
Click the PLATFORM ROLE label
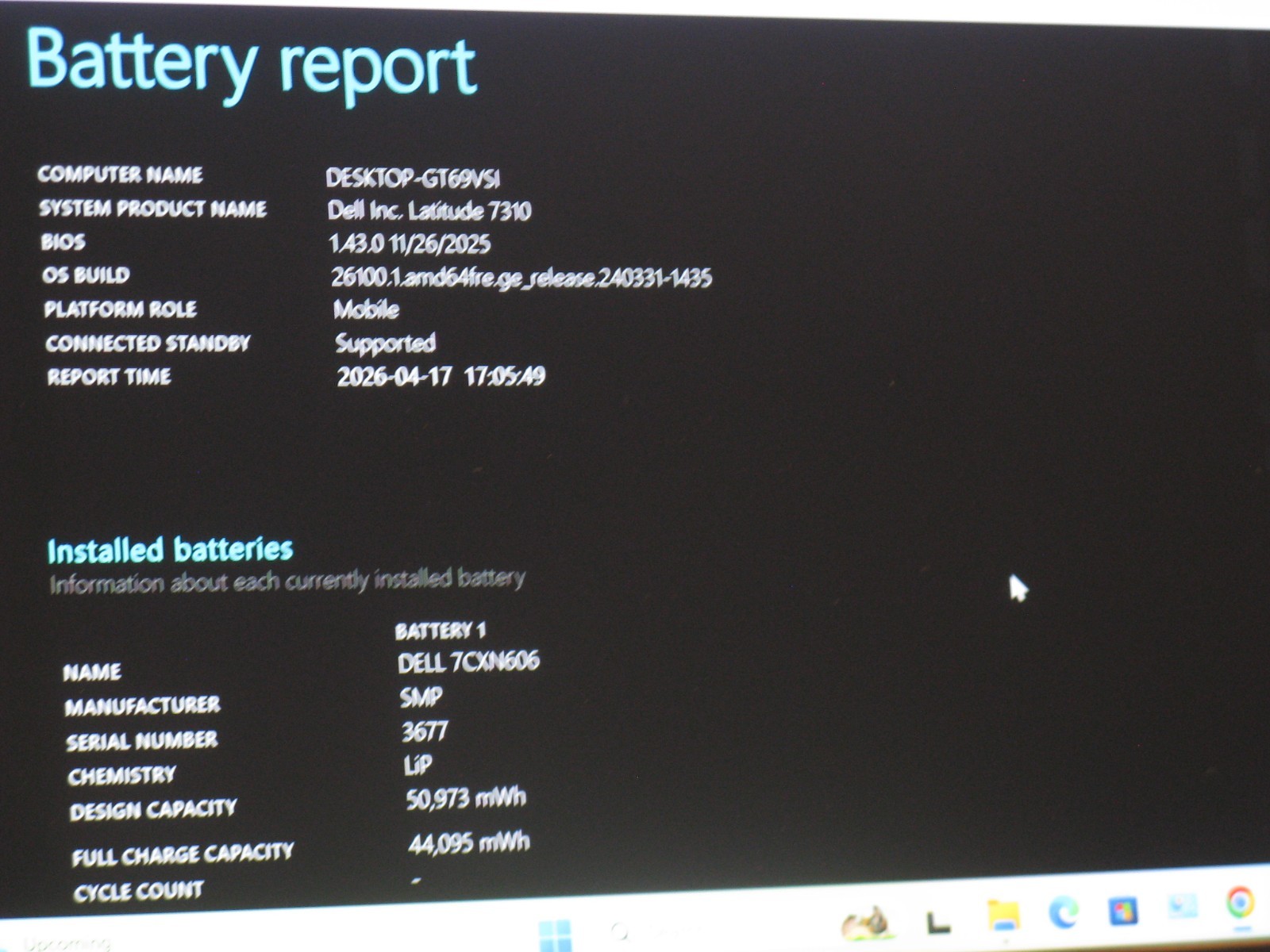pos(120,309)
